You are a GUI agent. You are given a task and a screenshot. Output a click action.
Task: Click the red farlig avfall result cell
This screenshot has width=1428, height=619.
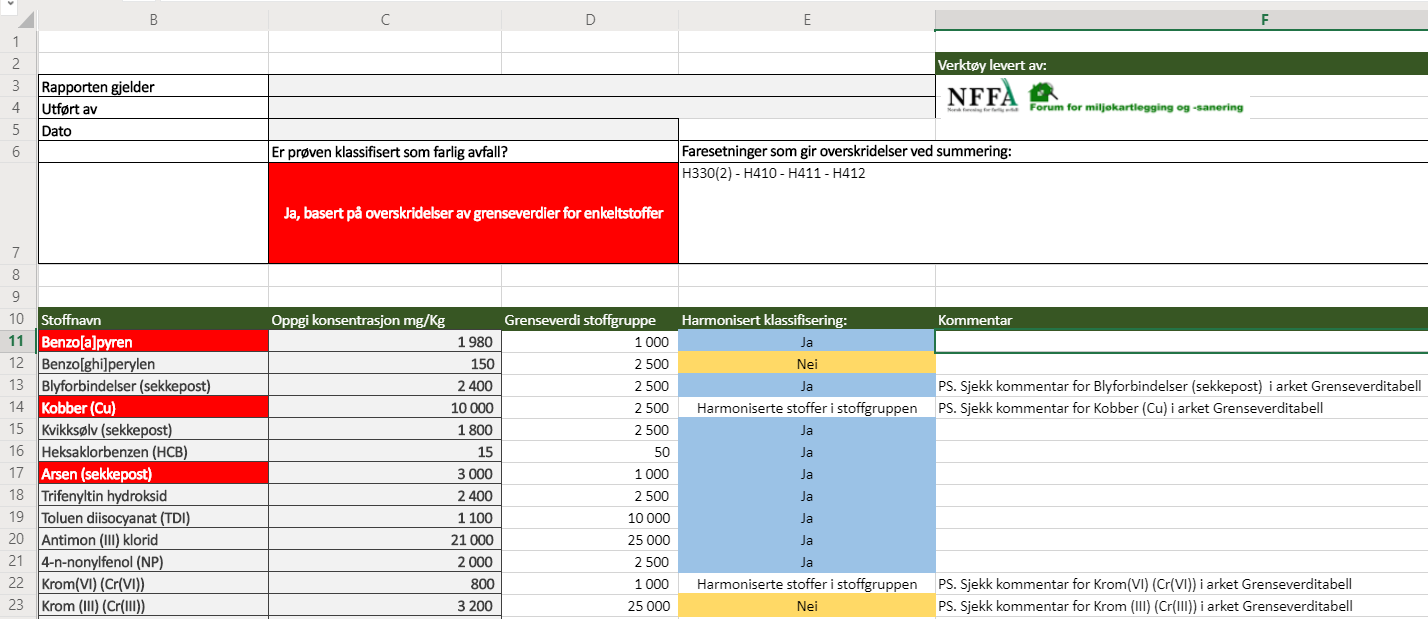point(472,213)
